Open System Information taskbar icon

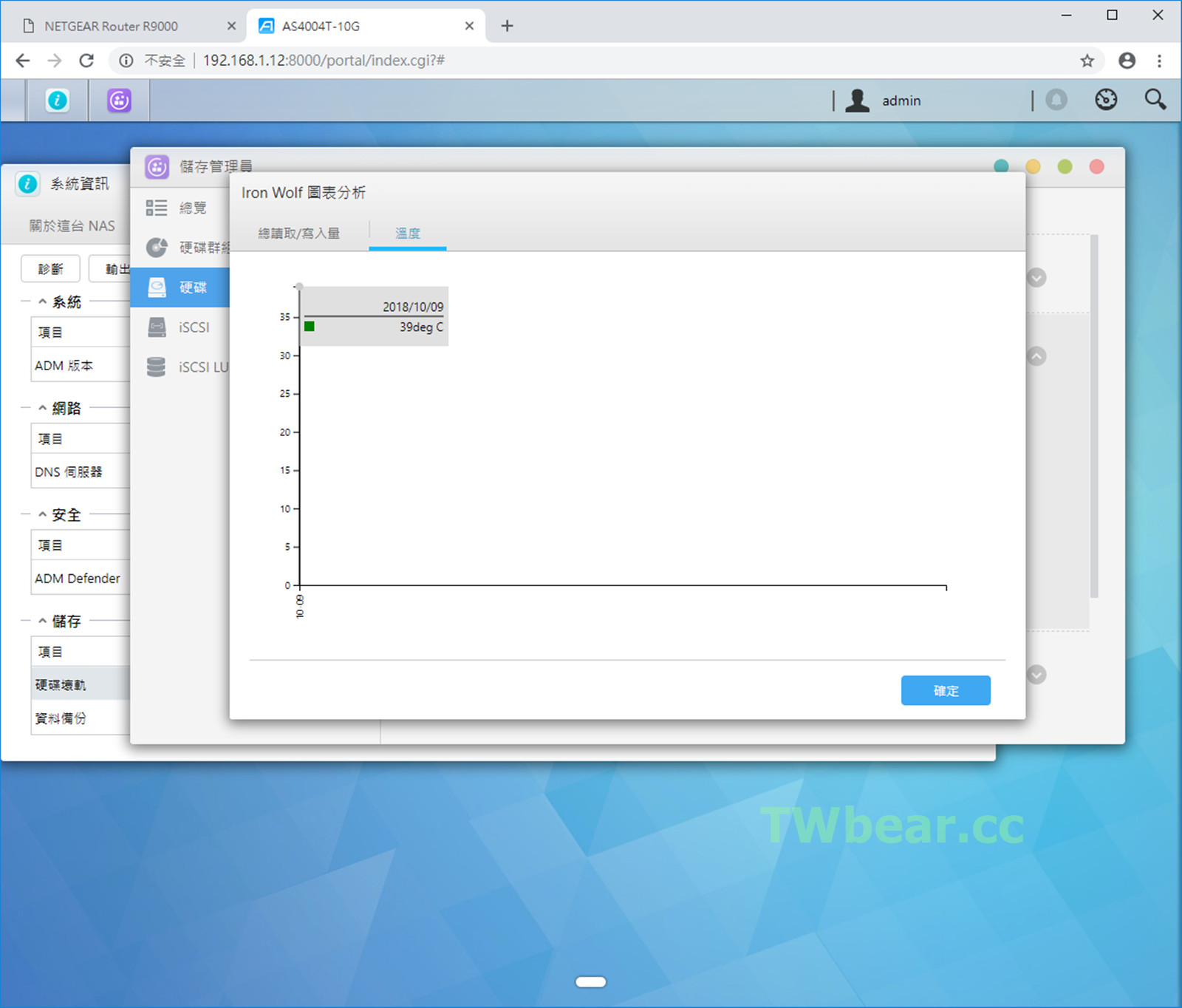coord(58,101)
